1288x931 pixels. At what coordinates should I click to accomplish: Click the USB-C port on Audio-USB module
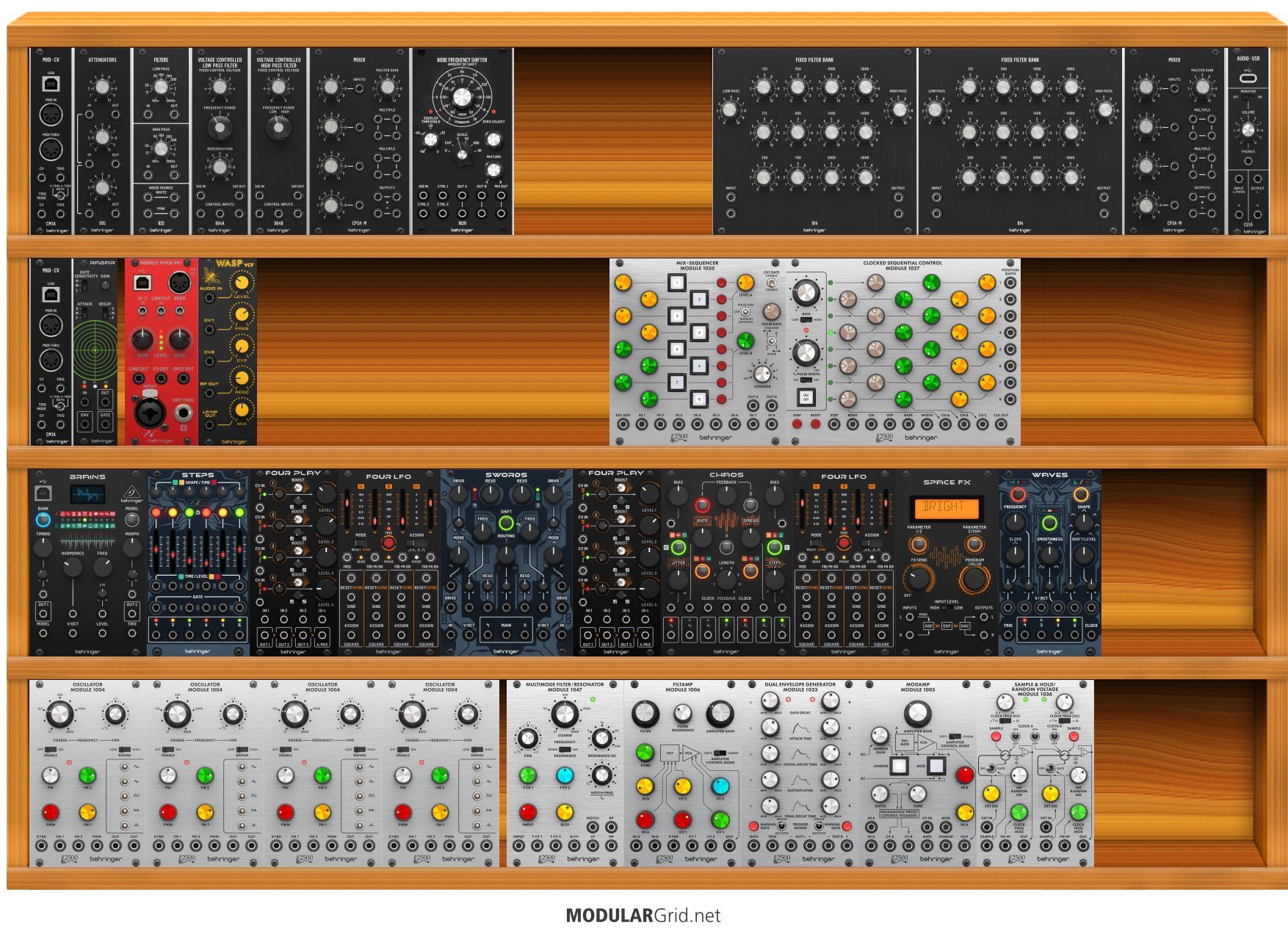point(1248,77)
